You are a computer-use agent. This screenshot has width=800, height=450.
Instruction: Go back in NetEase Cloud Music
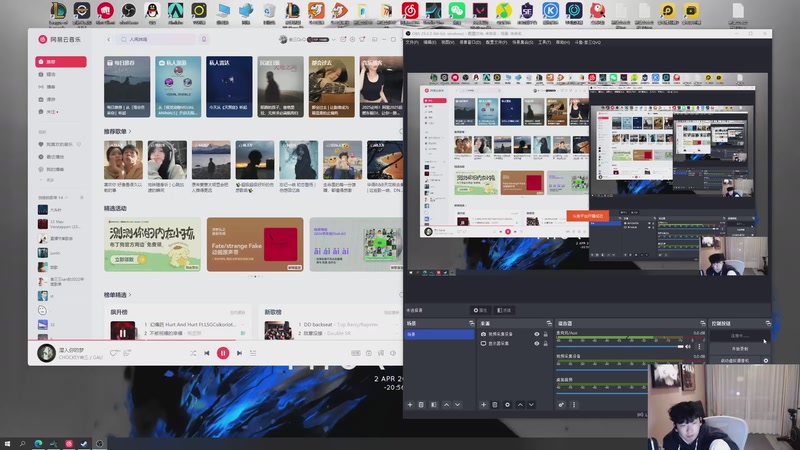click(108, 39)
